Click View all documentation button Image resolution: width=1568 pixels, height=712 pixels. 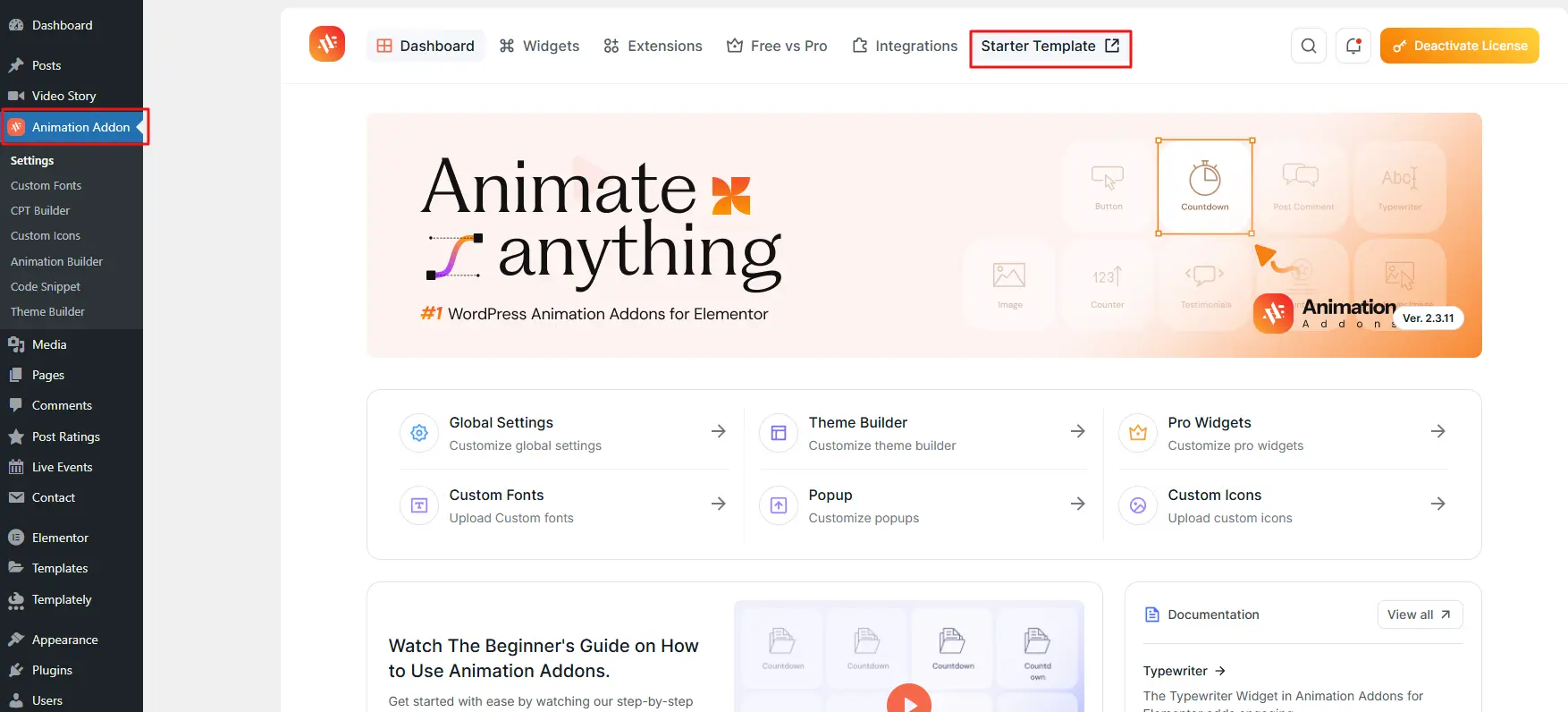click(1419, 615)
